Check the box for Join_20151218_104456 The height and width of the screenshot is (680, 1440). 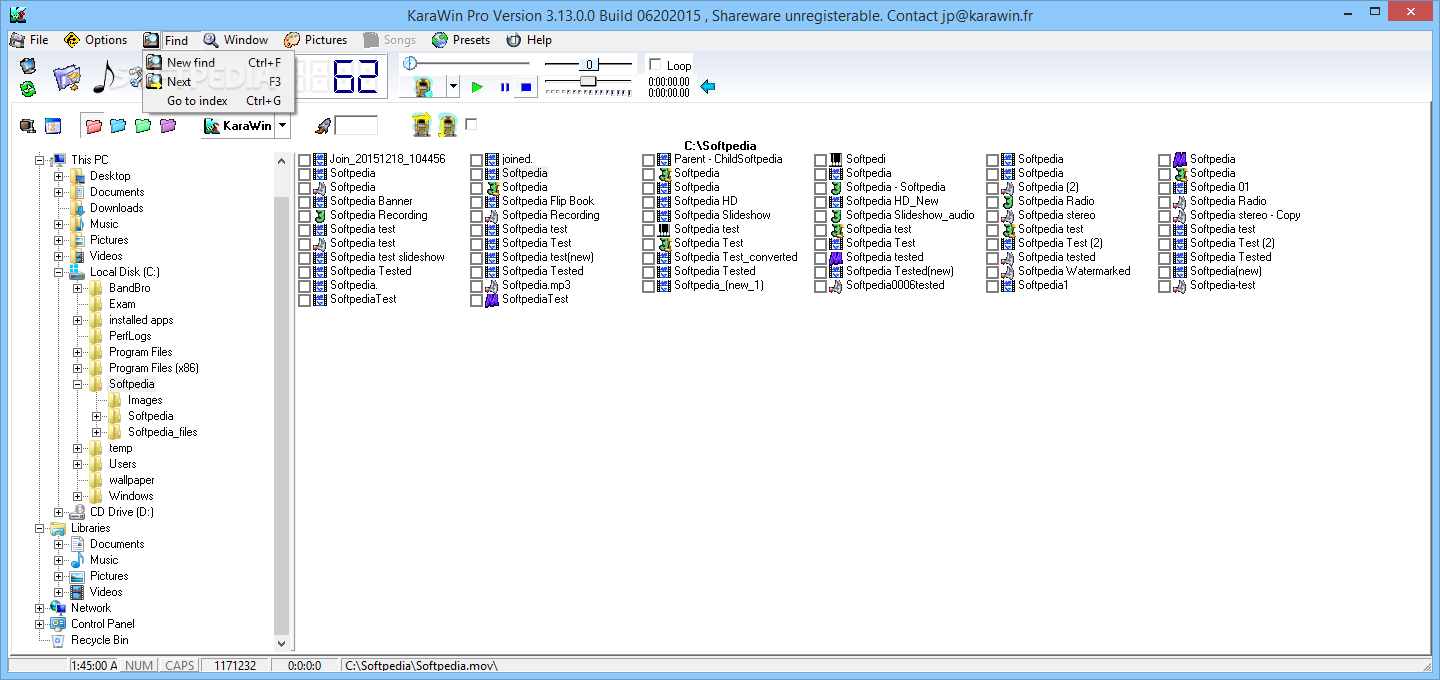(304, 160)
